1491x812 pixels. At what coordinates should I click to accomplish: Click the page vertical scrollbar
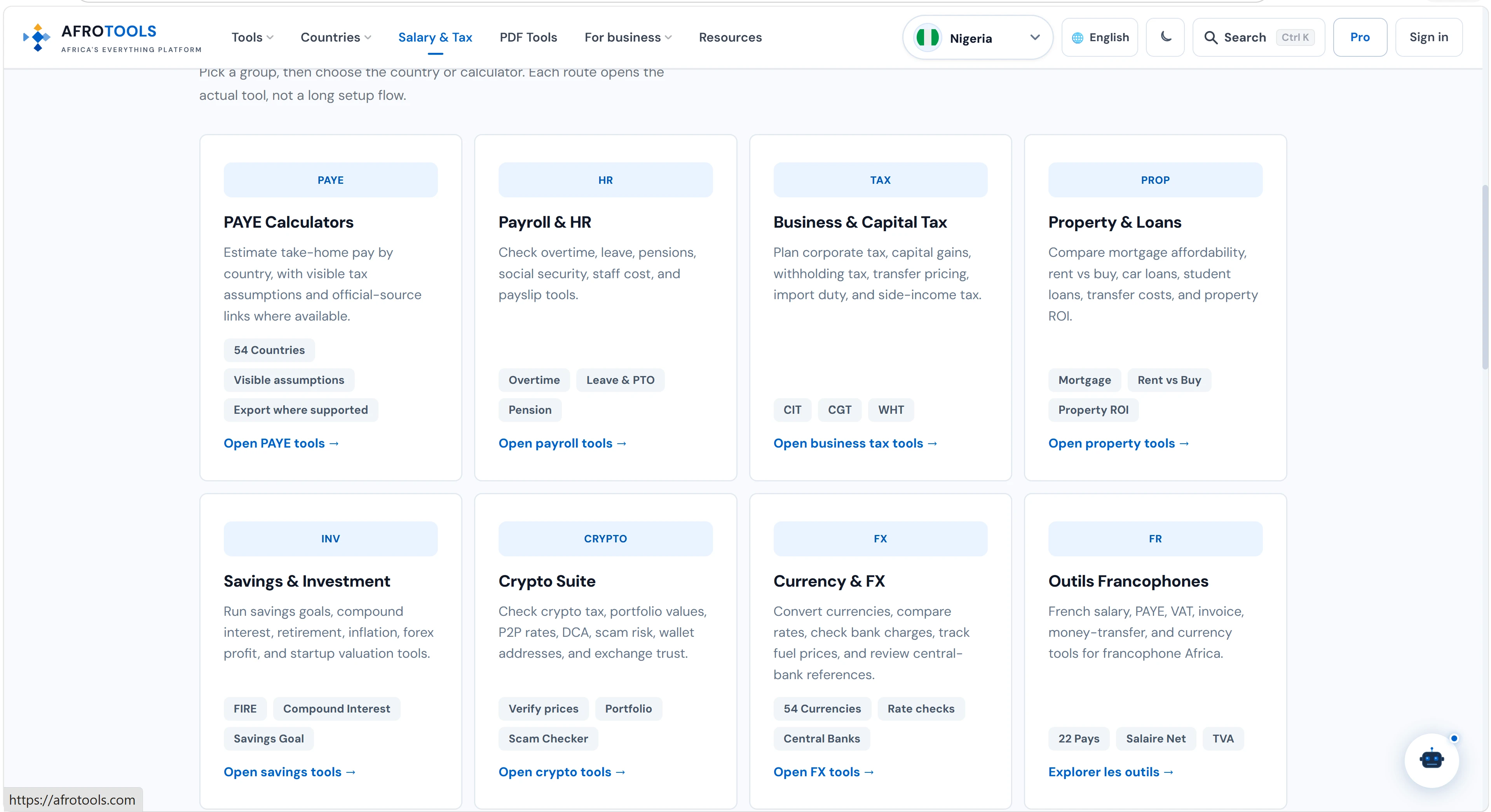(1485, 277)
